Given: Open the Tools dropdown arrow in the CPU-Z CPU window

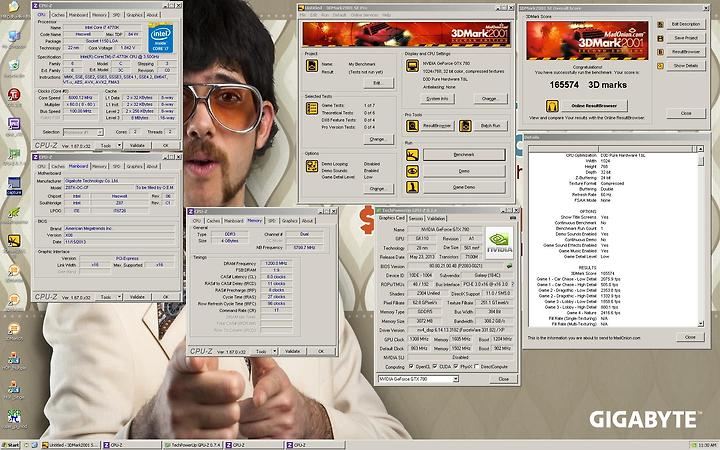Looking at the screenshot, I should click(x=119, y=145).
